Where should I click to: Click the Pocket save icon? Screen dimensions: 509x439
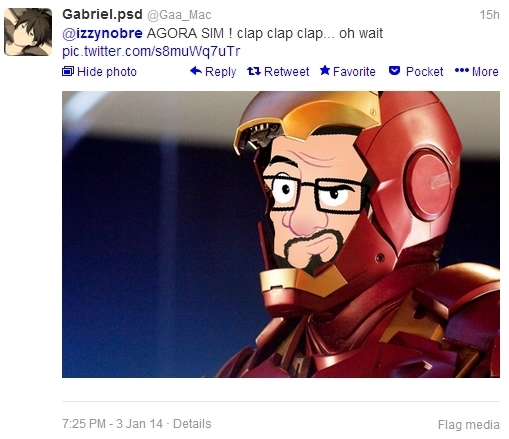394,71
